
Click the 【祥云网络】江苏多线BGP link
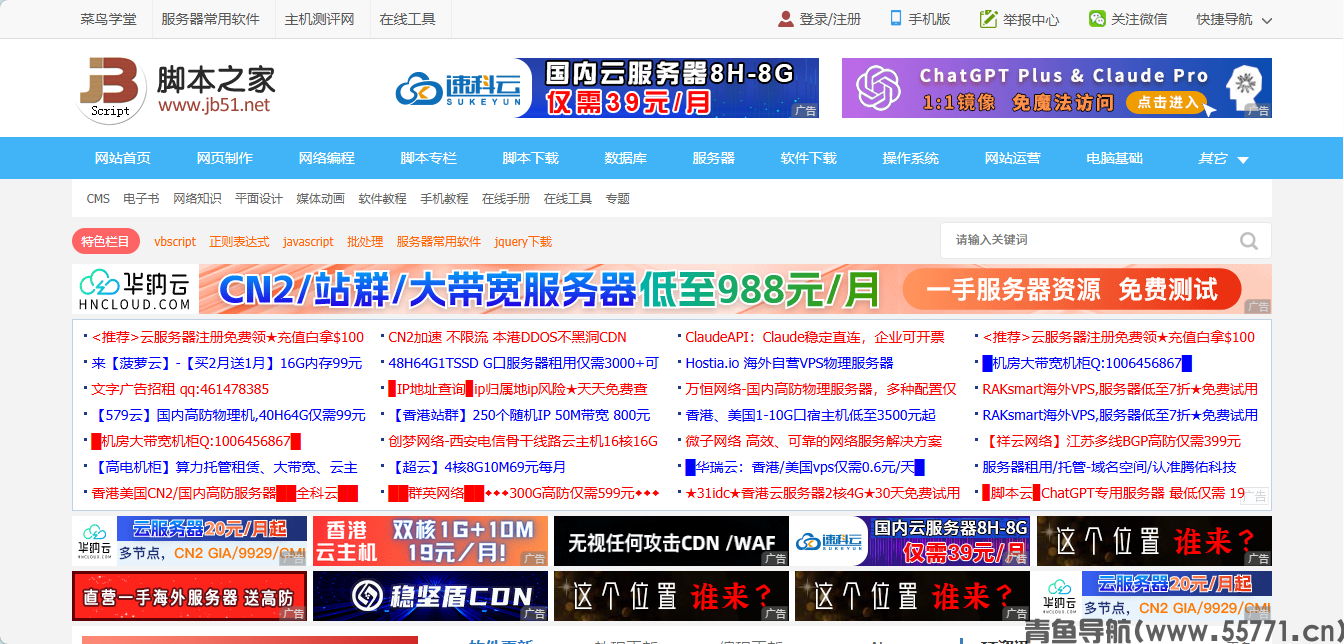click(x=1111, y=441)
